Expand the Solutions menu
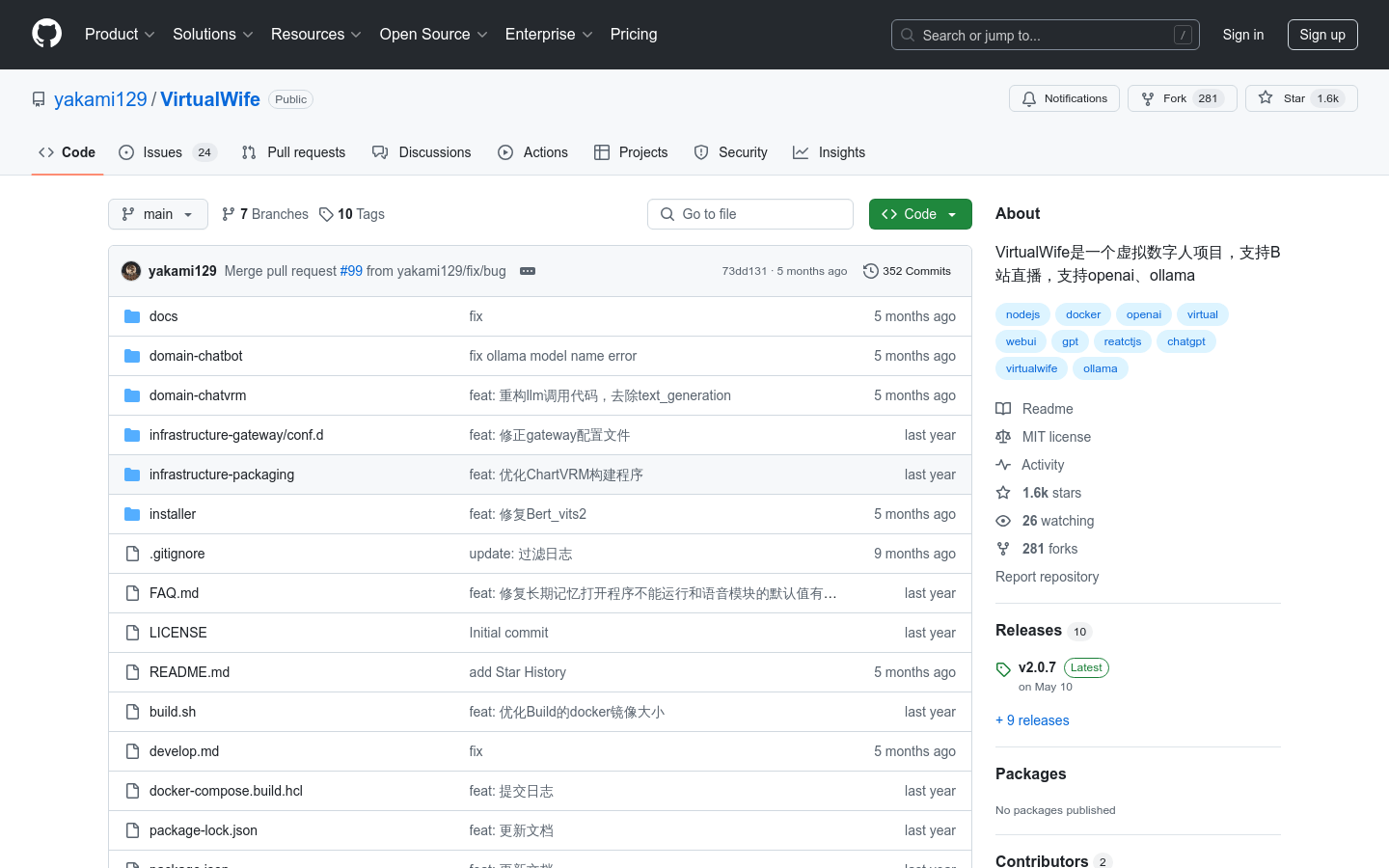The image size is (1389, 868). click(x=213, y=35)
